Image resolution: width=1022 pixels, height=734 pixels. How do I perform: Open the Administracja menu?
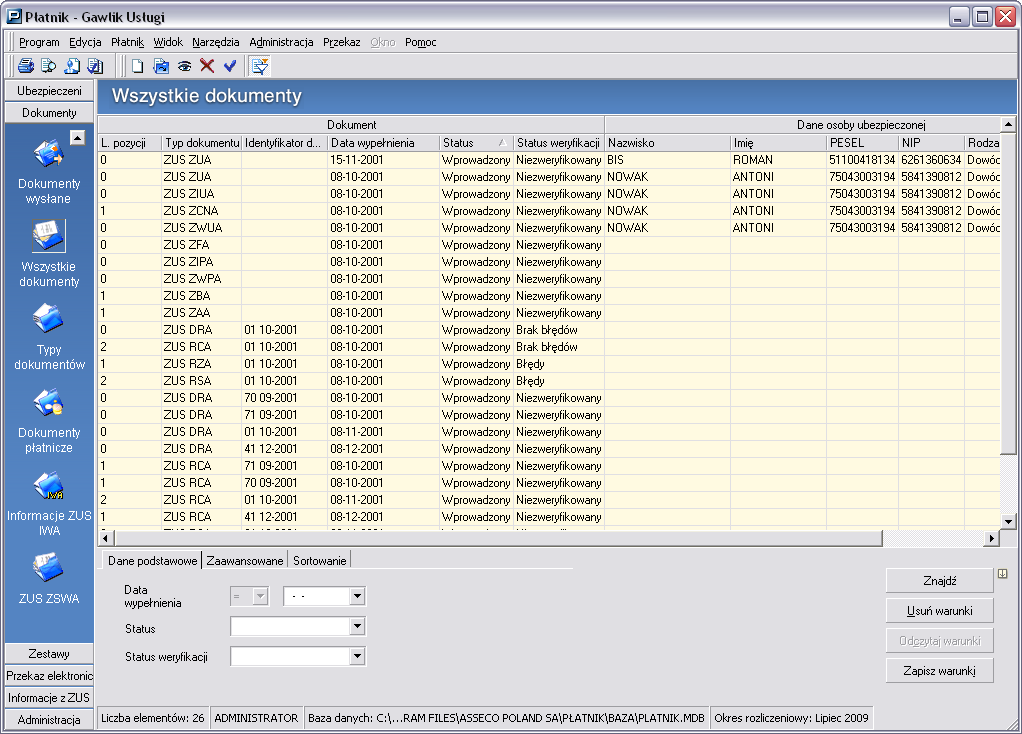pyautogui.click(x=282, y=42)
